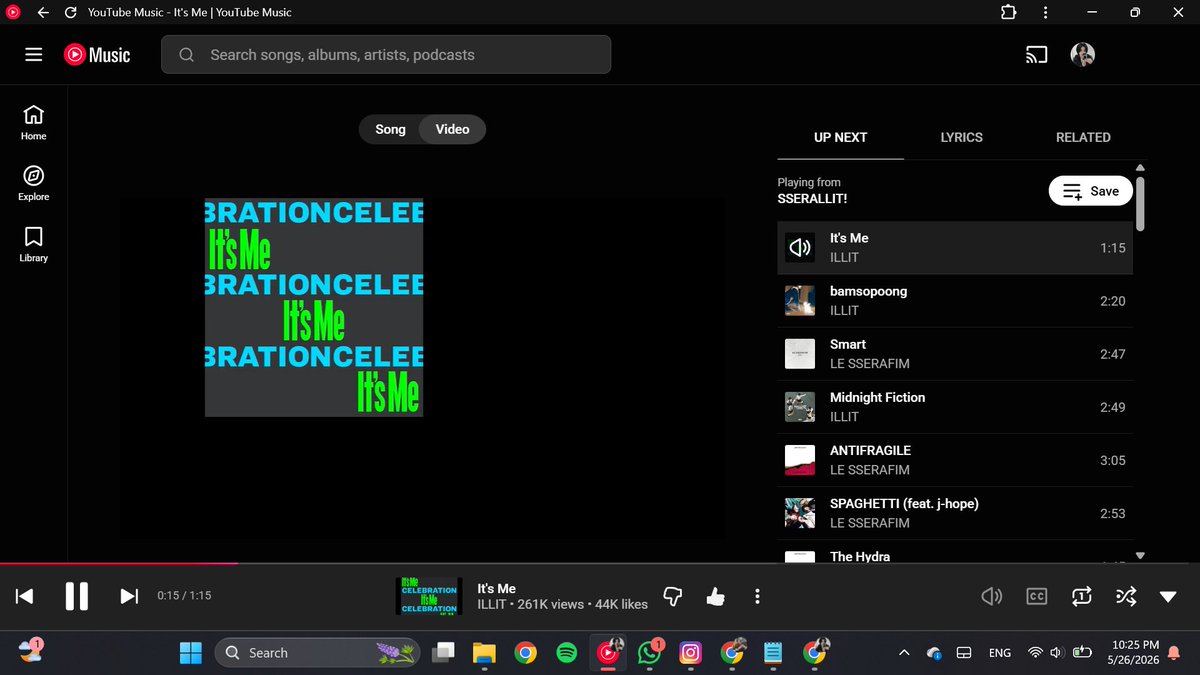Click the search songs input field

[386, 55]
